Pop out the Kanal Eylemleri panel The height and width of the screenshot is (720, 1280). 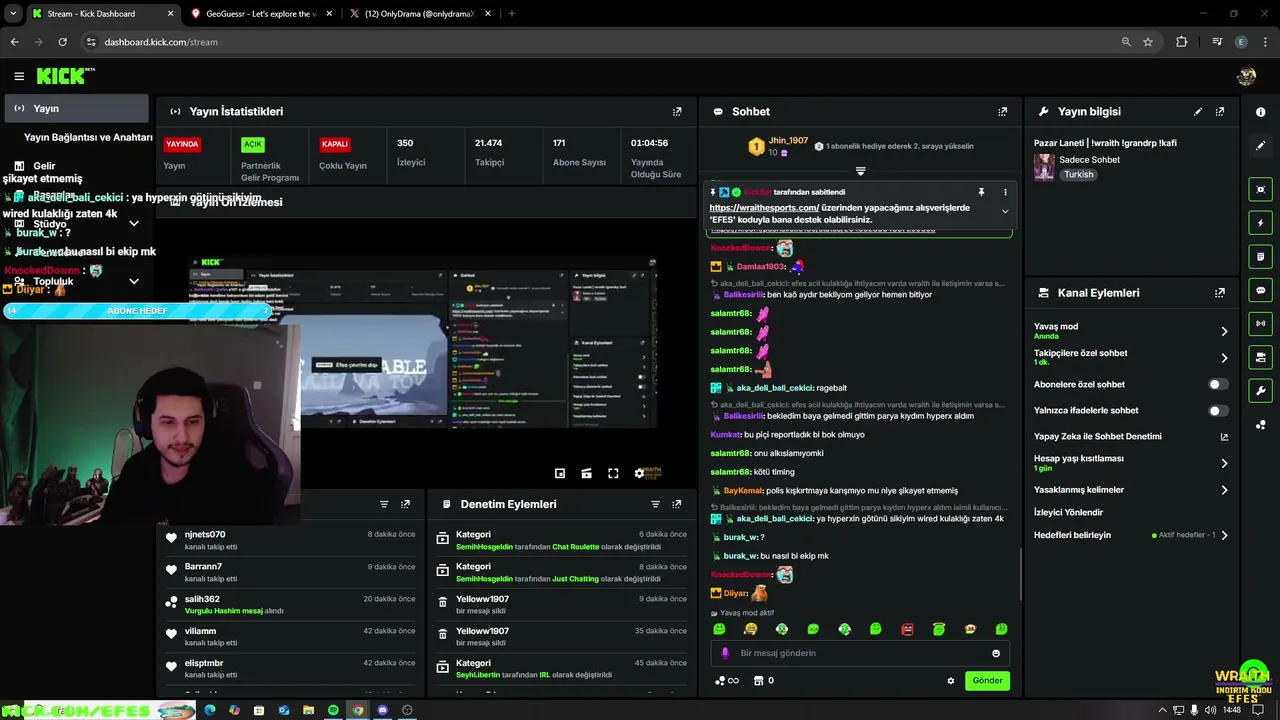(1220, 293)
